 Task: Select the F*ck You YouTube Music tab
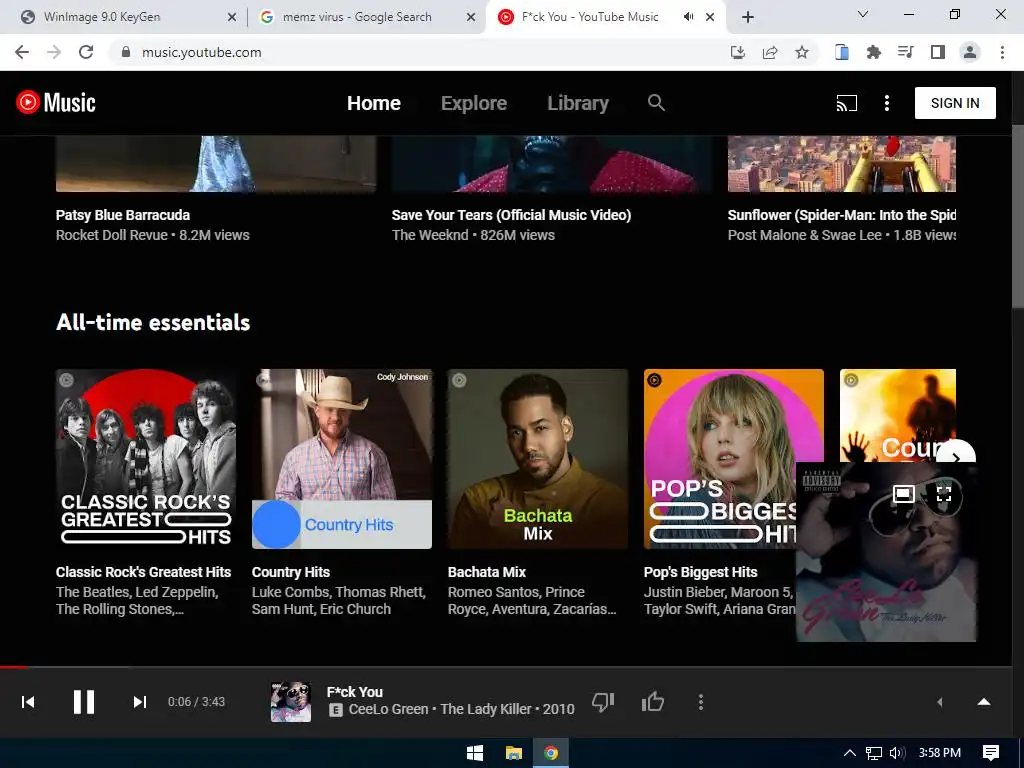(591, 17)
